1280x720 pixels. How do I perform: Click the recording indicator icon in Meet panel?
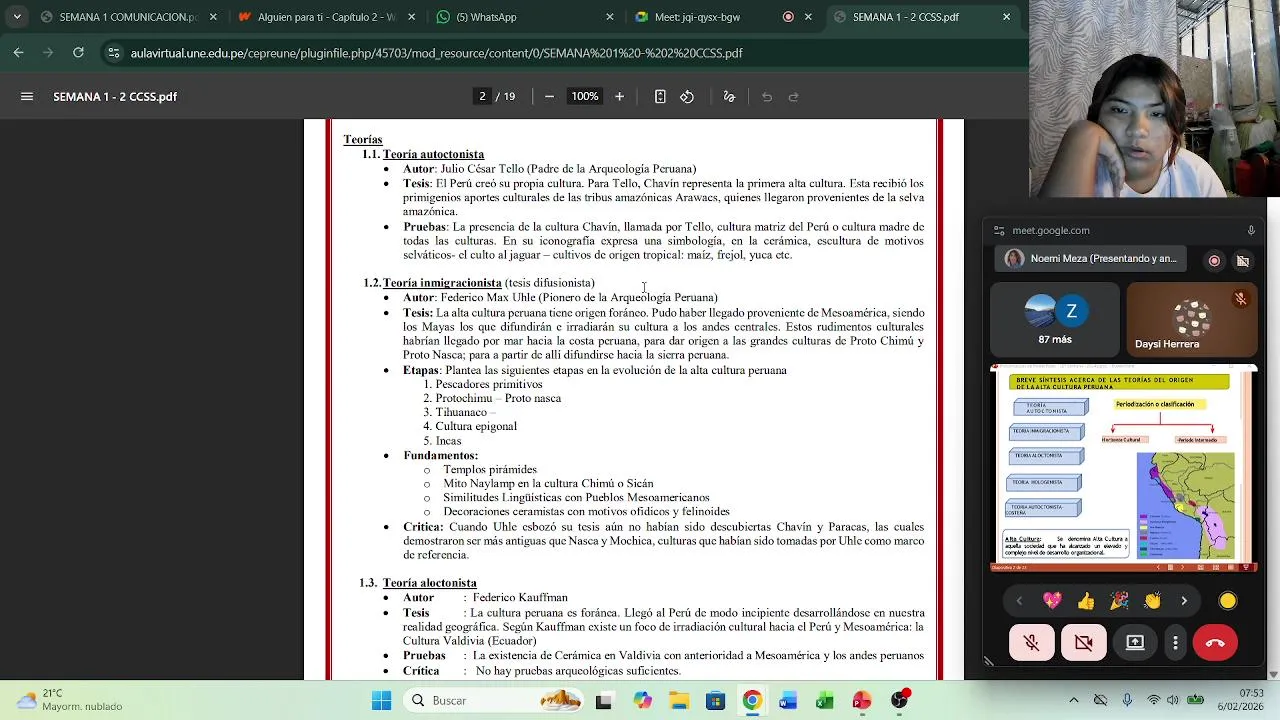[x=1214, y=260]
